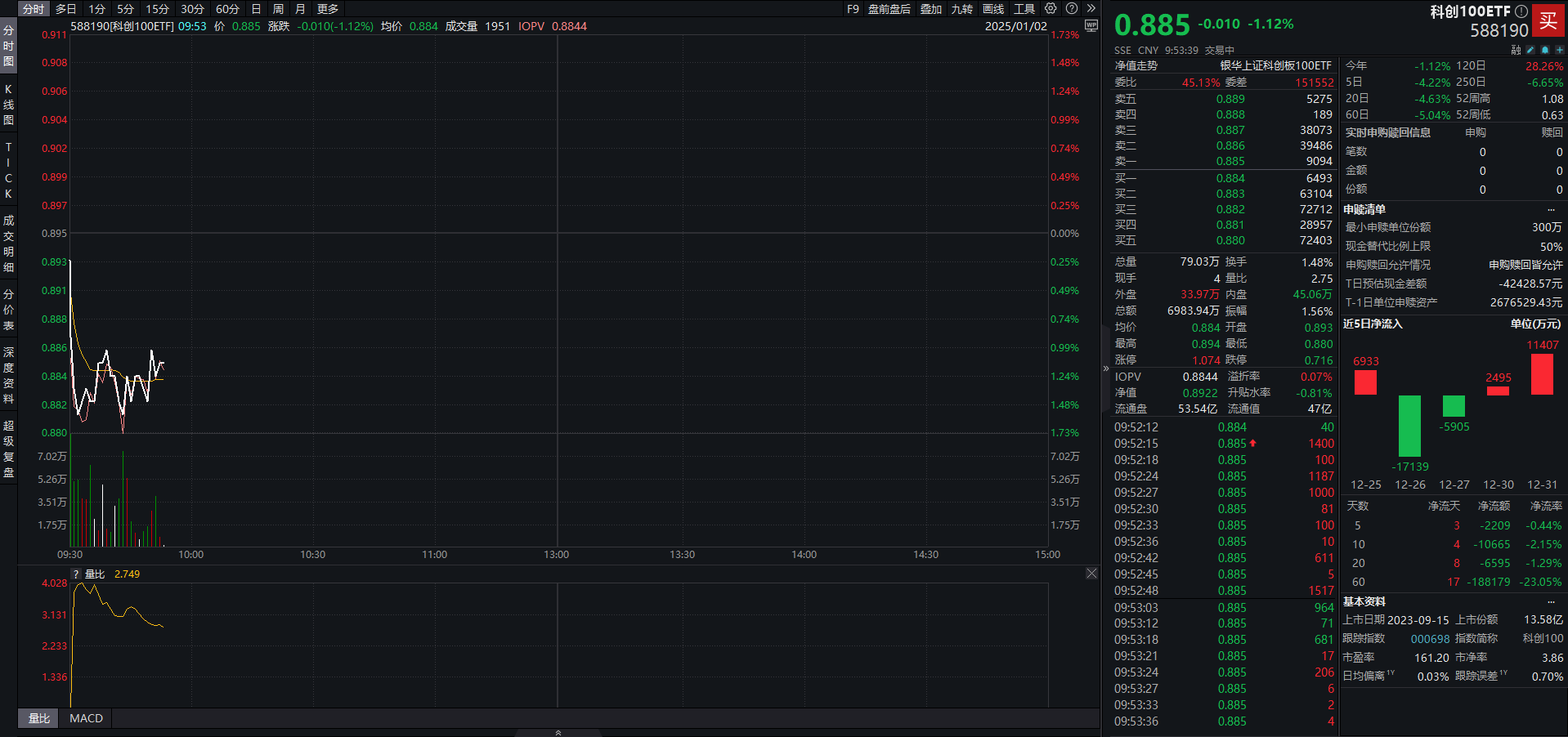Viewport: 1568px width, 737px height.
Task: Click the WP icon at chart top-right
Action: (1091, 26)
